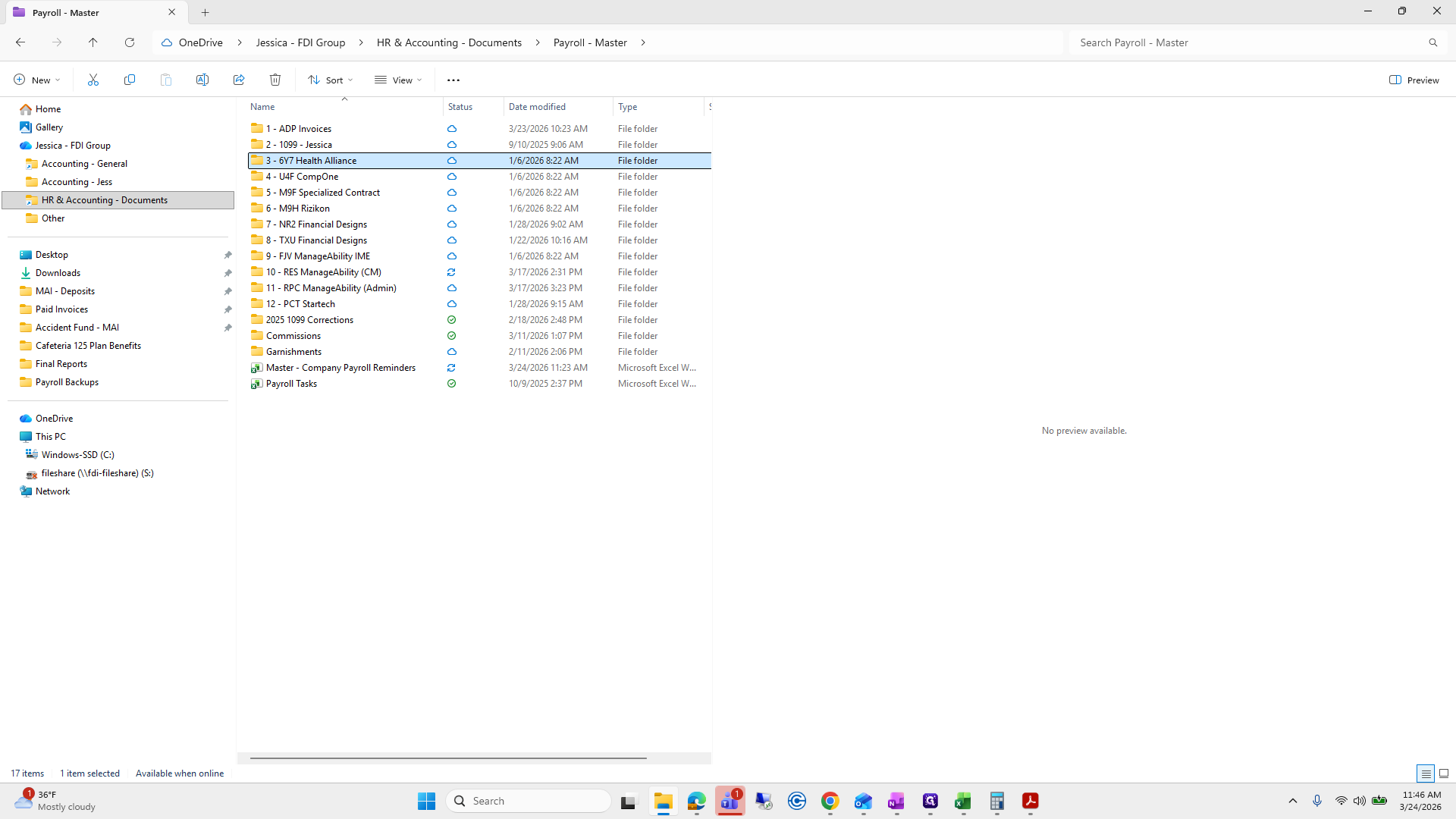Open the New item dropdown
The height and width of the screenshot is (819, 1456).
(36, 80)
